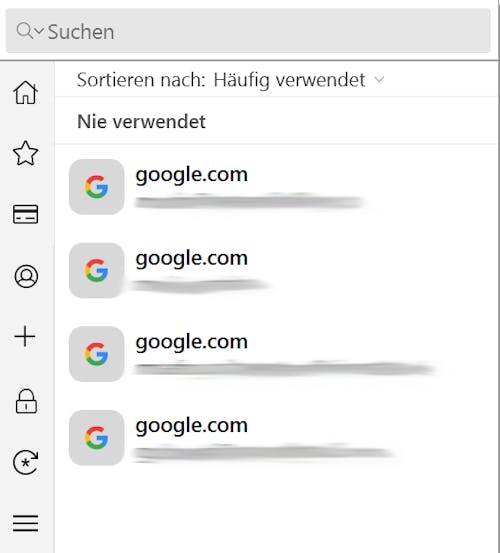Viewport: 500px width, 553px height.
Task: Click the first Google logo thumbnail
Action: pos(96,187)
